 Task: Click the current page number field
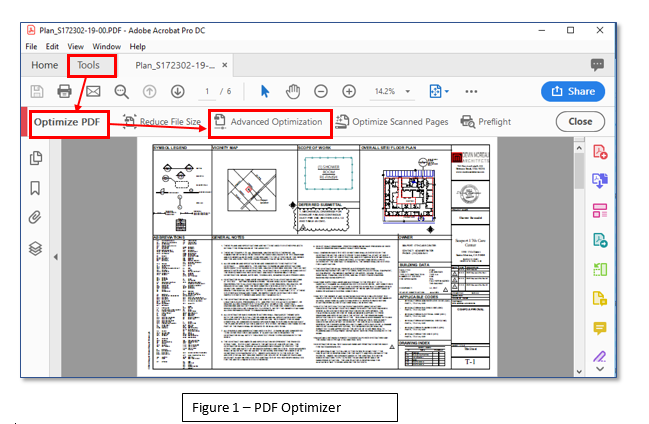(x=207, y=92)
